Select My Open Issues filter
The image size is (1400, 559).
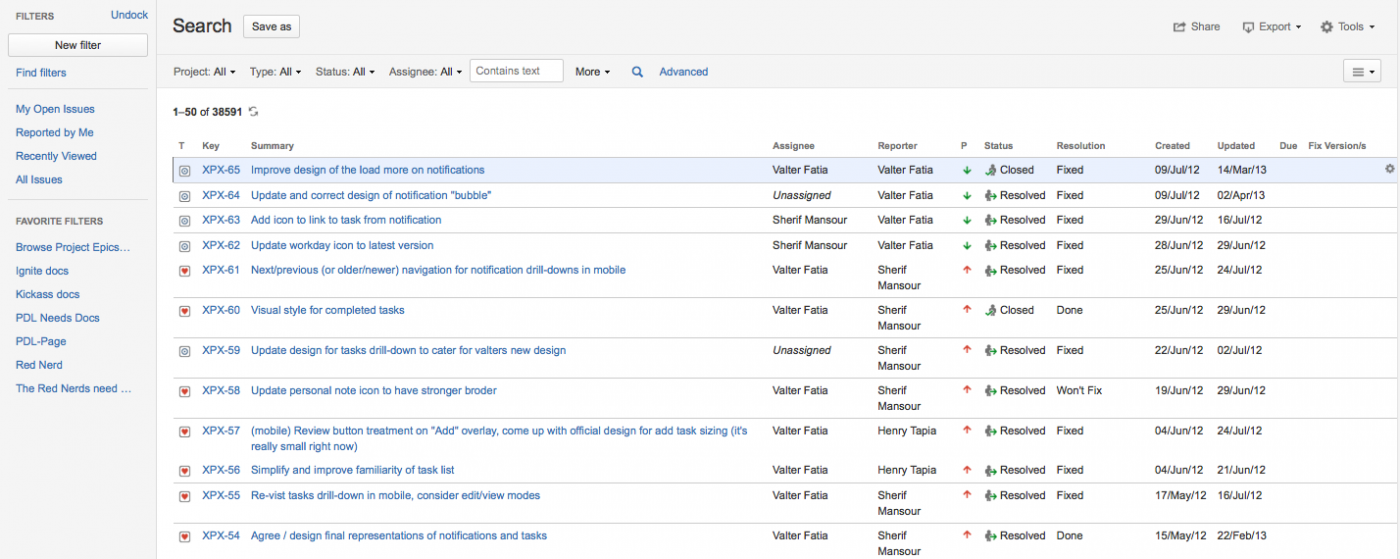tap(55, 109)
